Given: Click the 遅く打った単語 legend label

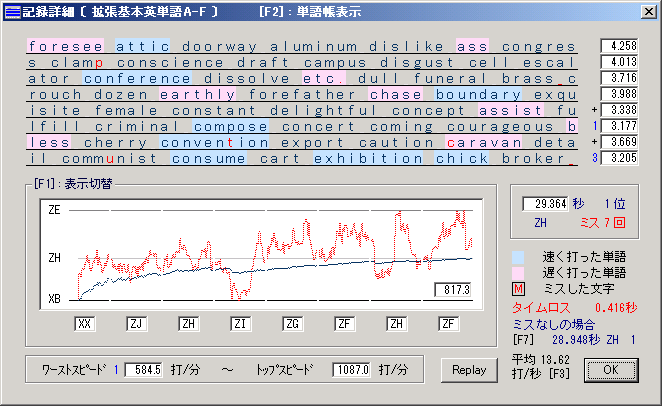Looking at the screenshot, I should click(584, 273).
